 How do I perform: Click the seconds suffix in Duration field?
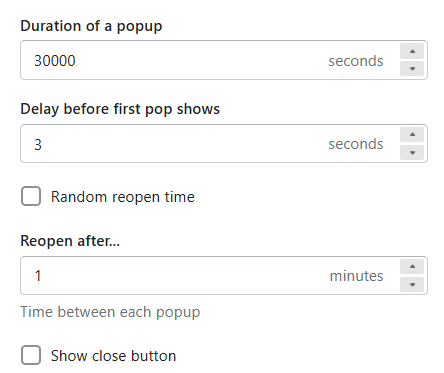[356, 61]
